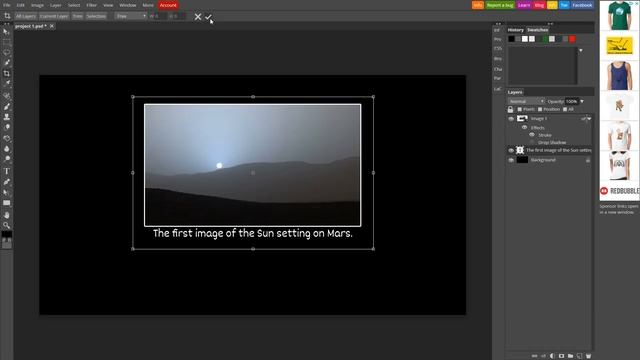Check the lock Pixels checkbox
Image resolution: width=640 pixels, height=360 pixels.
pos(520,109)
